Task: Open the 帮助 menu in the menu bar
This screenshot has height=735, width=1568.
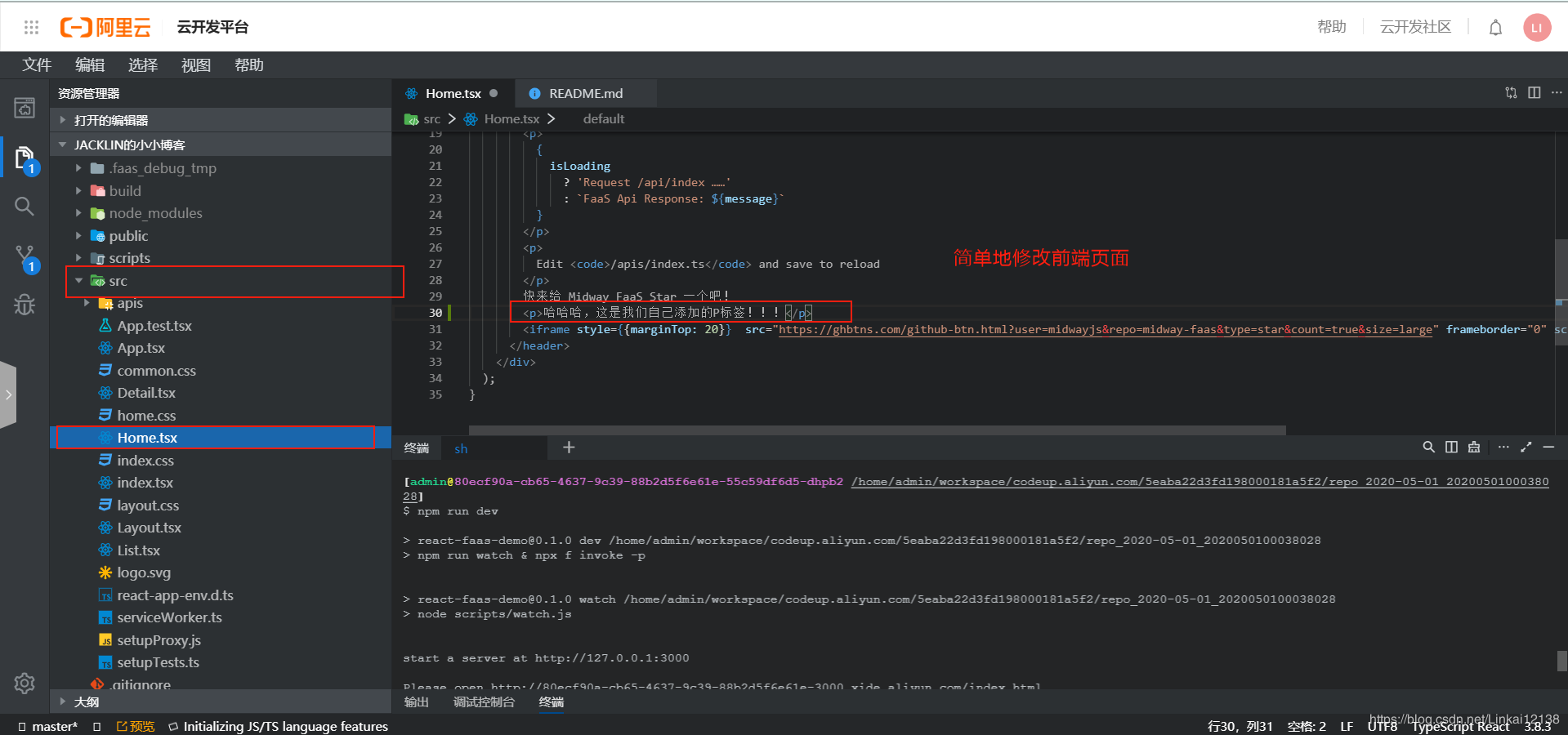Action: (x=249, y=65)
